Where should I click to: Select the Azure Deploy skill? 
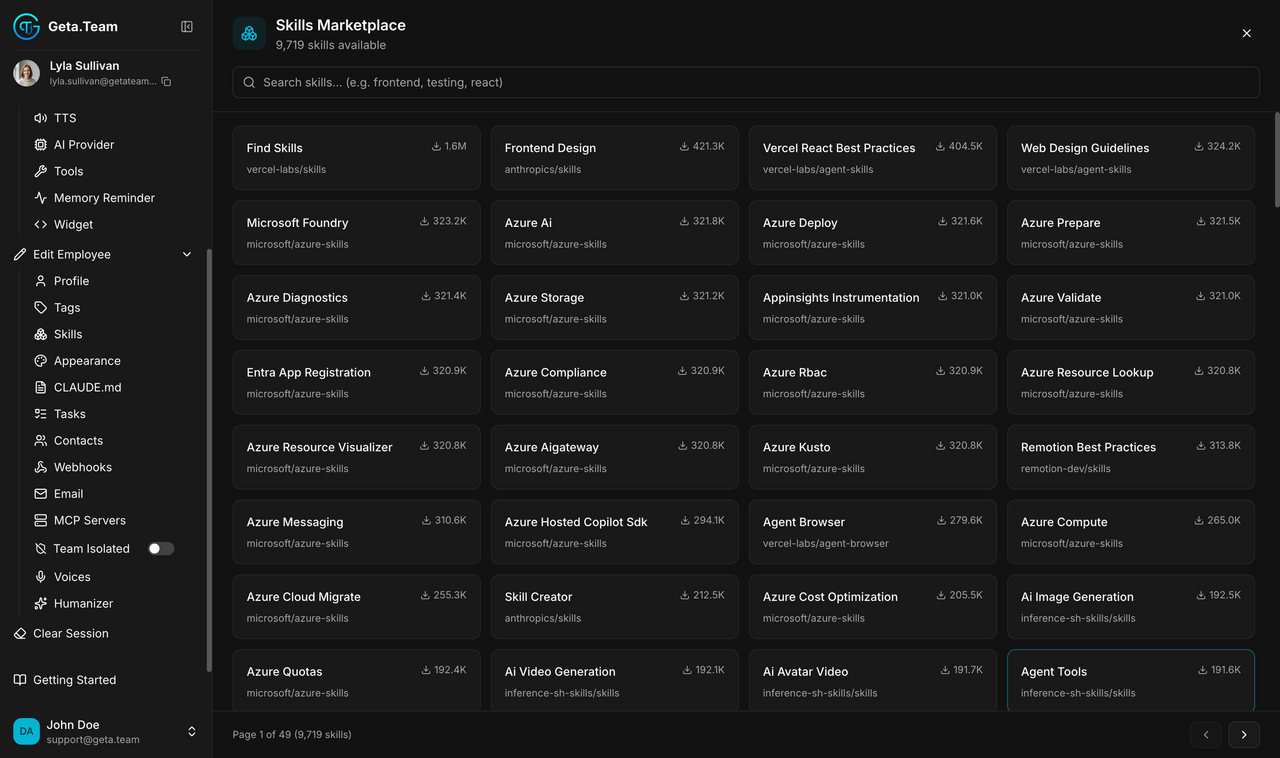[x=872, y=233]
